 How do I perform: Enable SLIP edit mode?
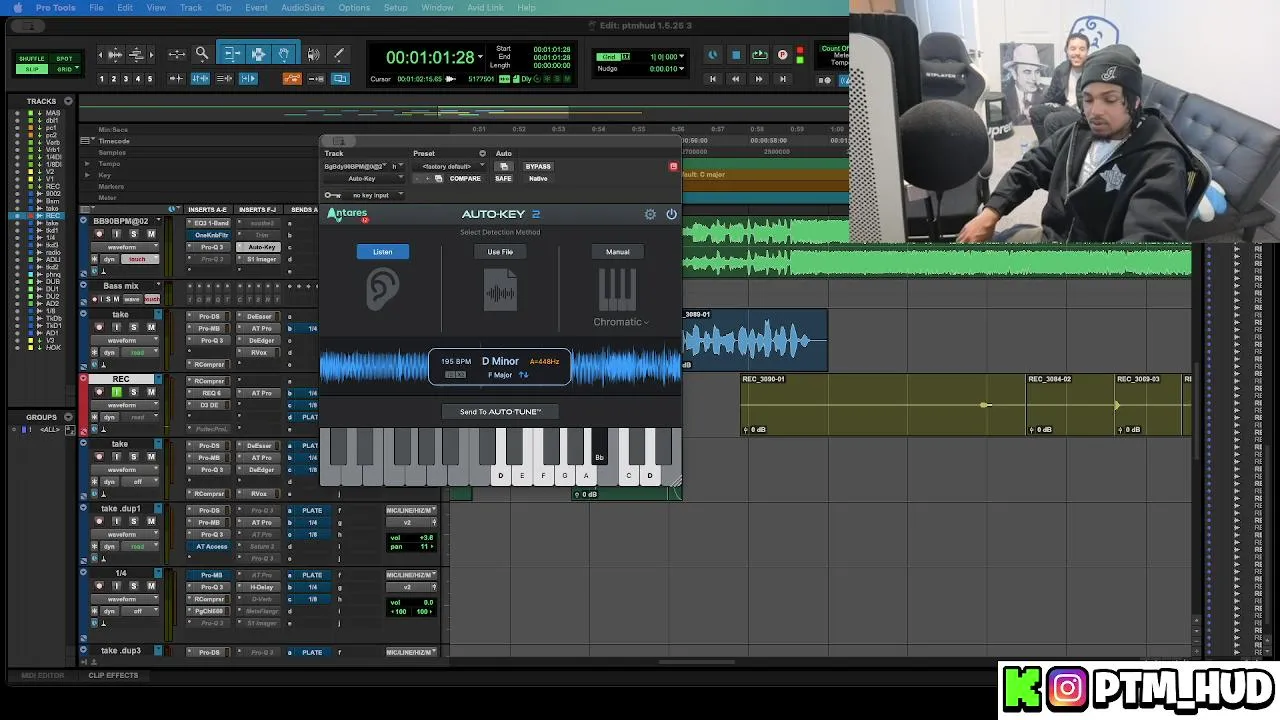coord(33,69)
